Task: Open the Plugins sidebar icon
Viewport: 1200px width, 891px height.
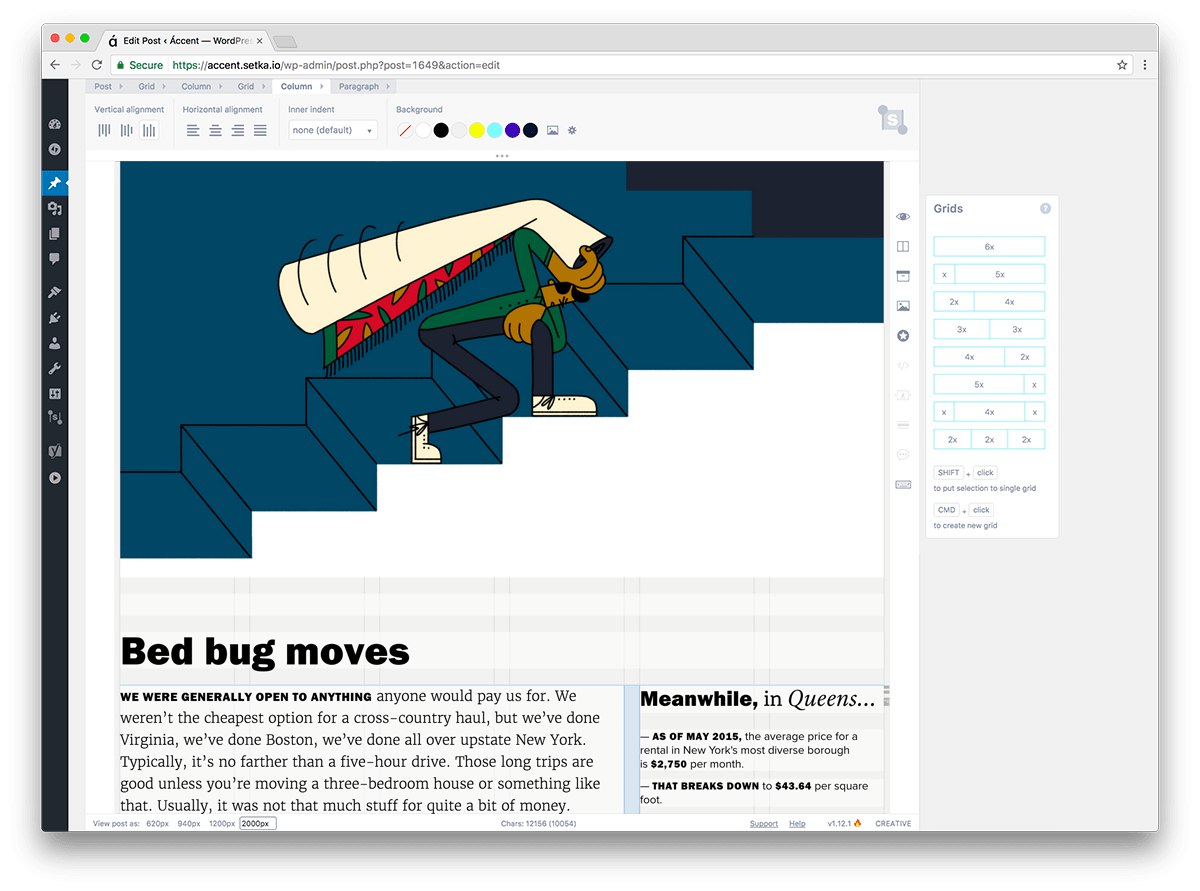Action: tap(55, 318)
